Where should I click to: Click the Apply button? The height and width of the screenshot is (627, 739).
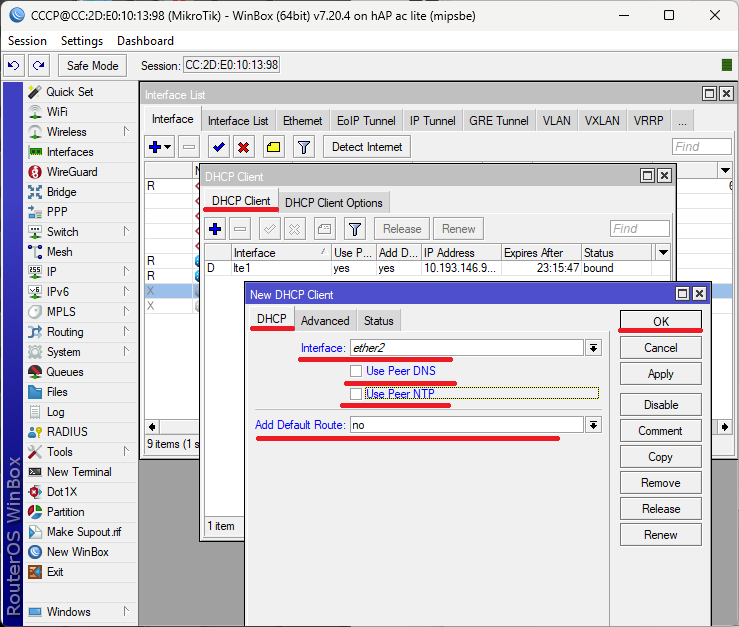click(660, 374)
